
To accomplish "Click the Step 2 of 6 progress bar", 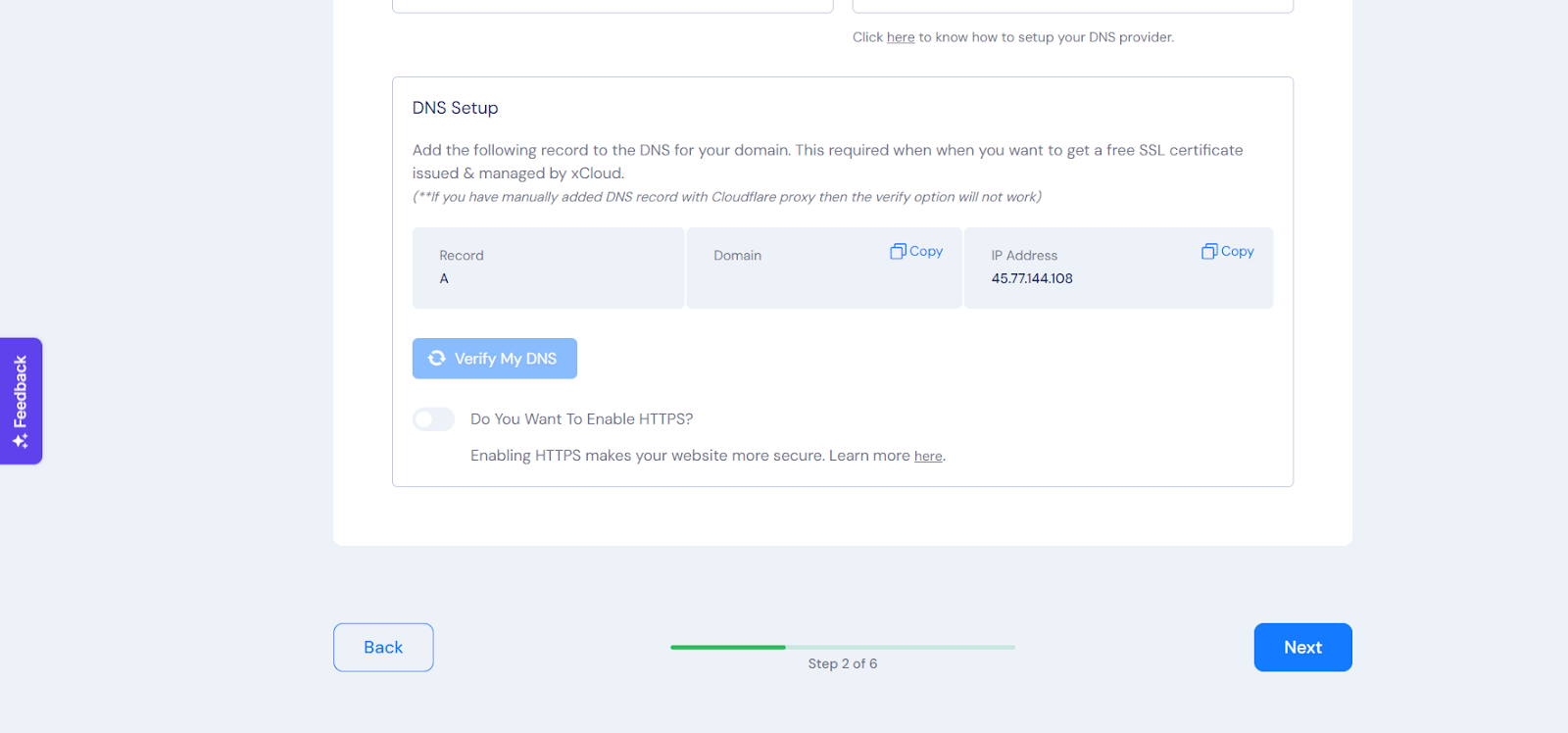I will point(843,647).
